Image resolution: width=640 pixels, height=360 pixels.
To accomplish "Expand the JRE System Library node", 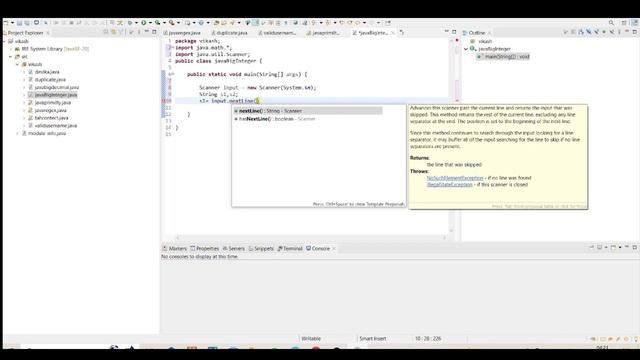I will click(x=11, y=49).
